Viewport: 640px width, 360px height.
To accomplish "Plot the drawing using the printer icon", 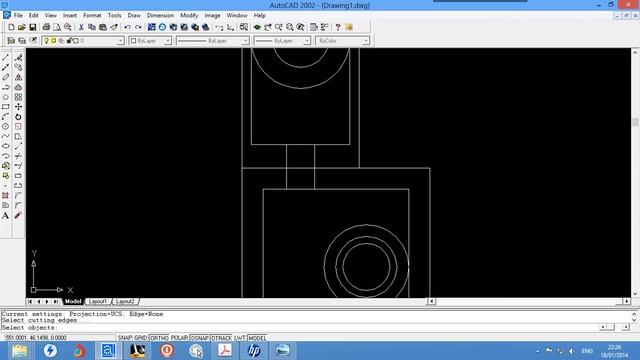I will 46,27.
